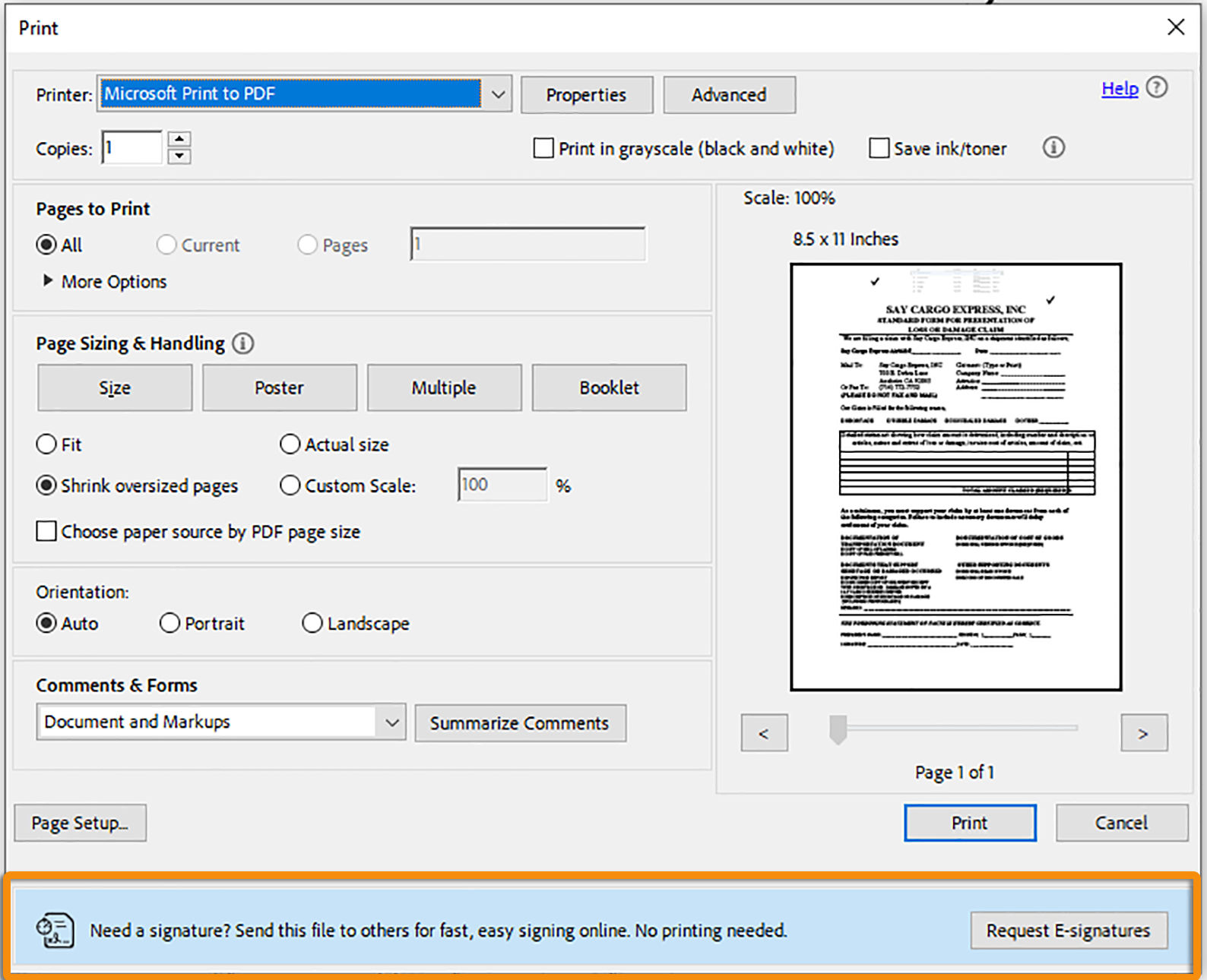Open Advanced print settings
1207x980 pixels.
(x=729, y=95)
